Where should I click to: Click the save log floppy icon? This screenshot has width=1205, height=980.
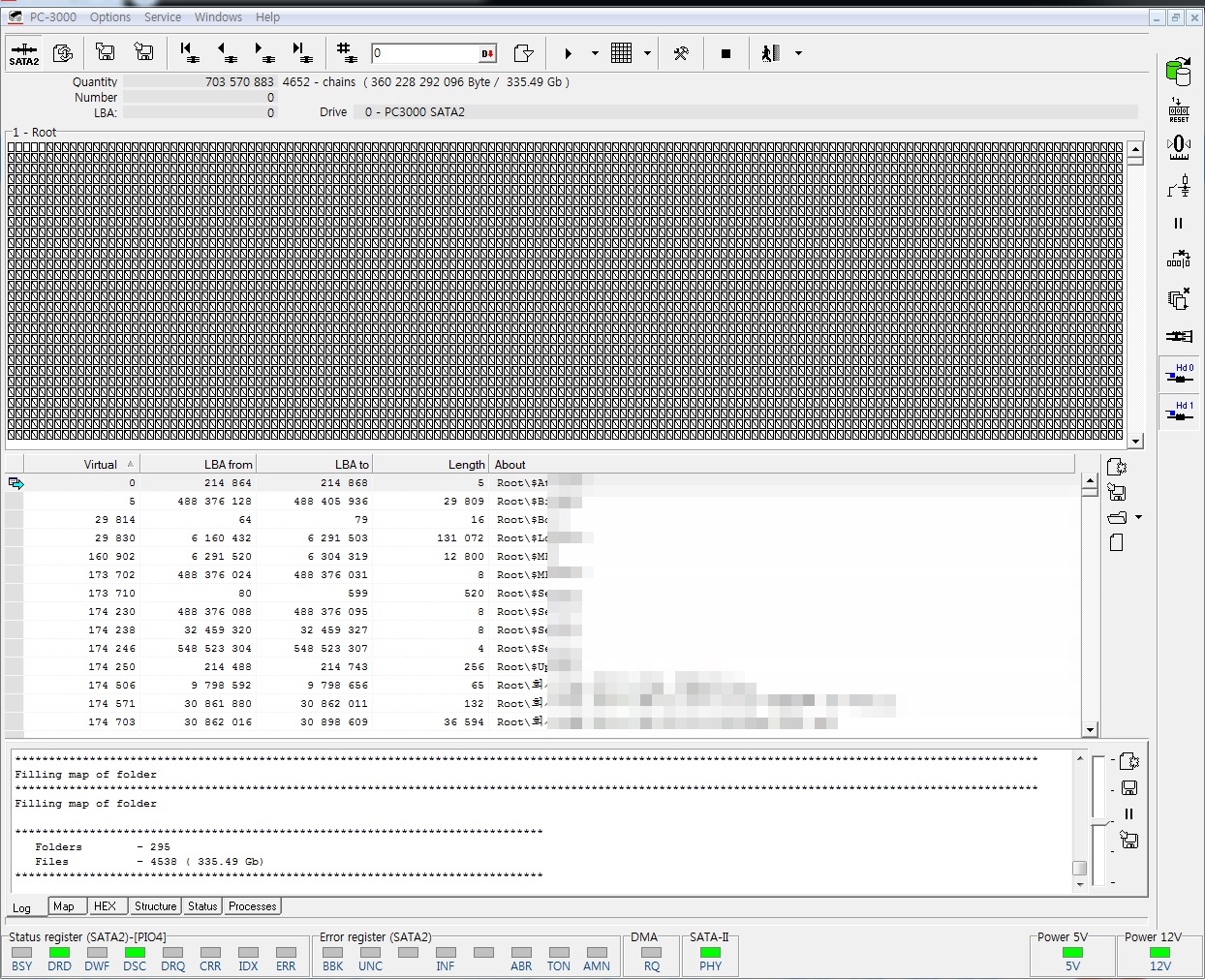1128,788
